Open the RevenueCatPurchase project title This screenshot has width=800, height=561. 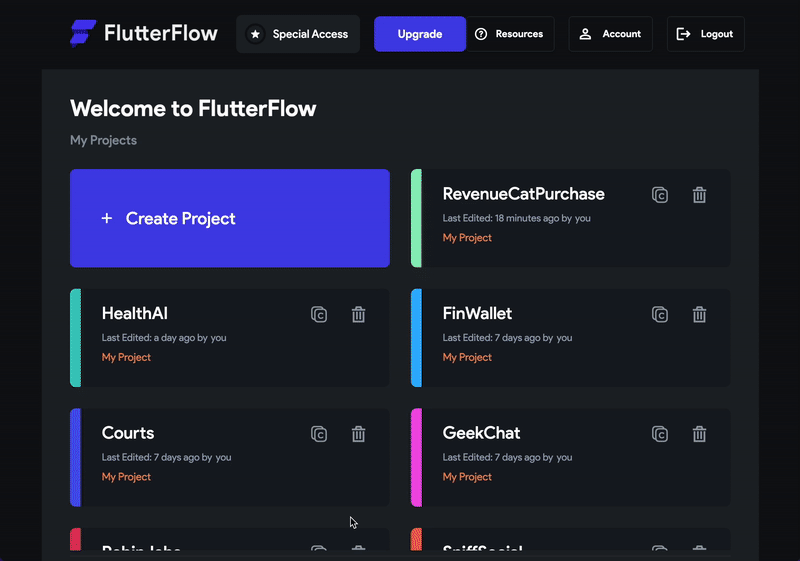(x=523, y=194)
